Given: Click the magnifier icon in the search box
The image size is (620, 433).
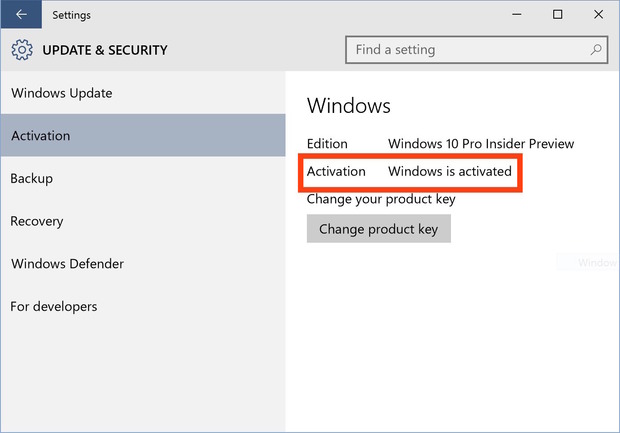Looking at the screenshot, I should 596,49.
